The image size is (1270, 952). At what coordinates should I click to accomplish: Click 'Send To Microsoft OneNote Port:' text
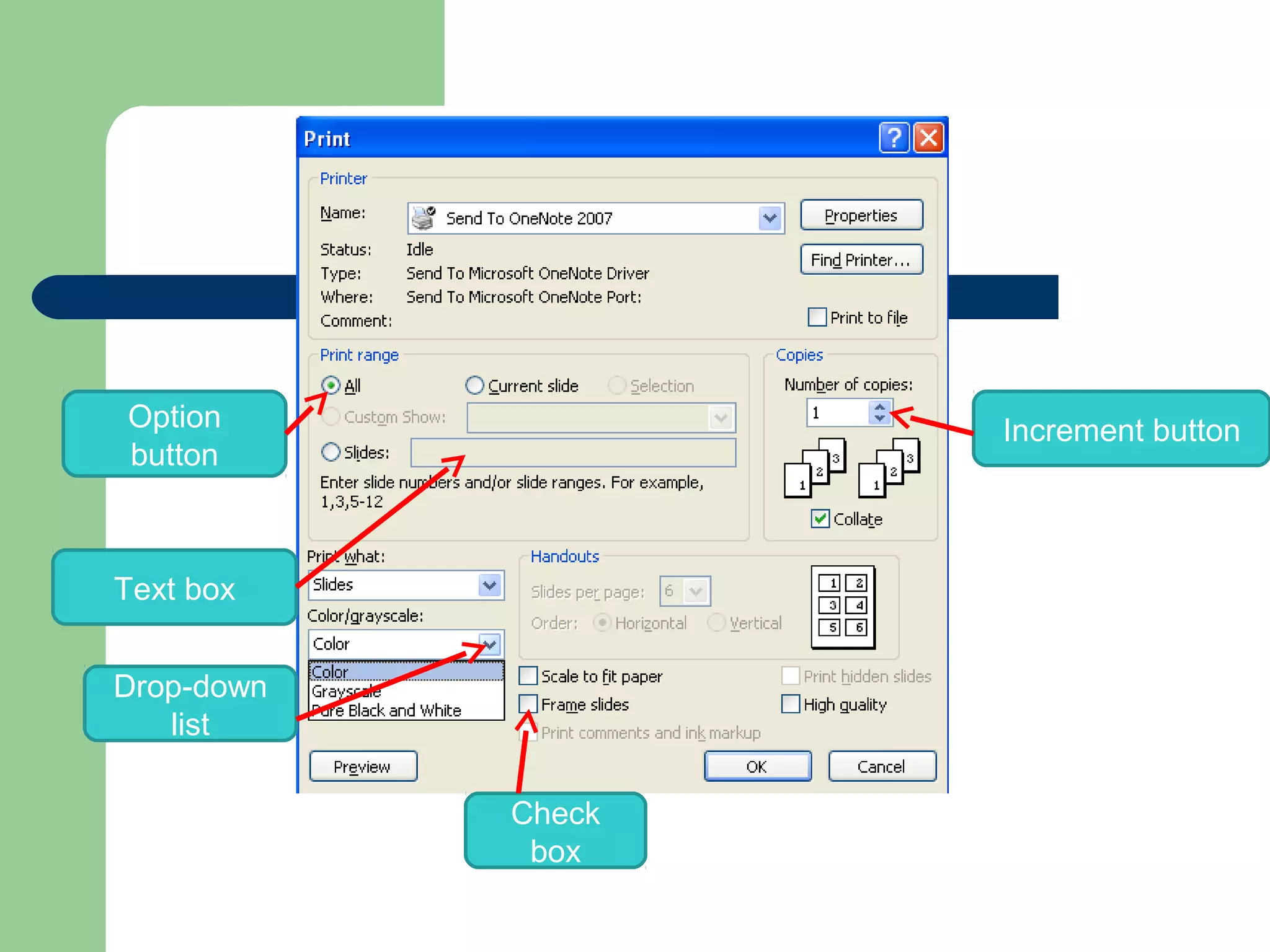coord(524,297)
